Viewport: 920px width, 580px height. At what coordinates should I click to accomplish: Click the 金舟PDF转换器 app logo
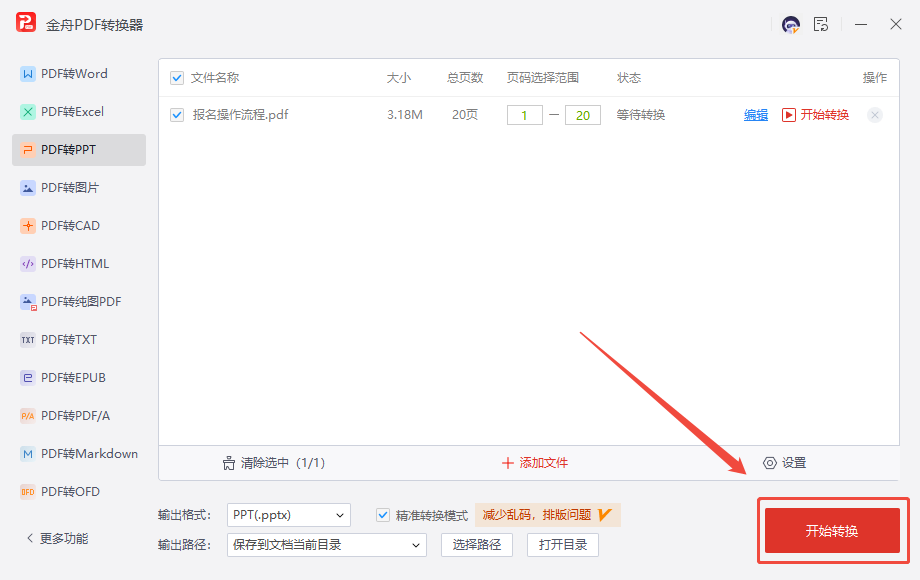(26, 23)
